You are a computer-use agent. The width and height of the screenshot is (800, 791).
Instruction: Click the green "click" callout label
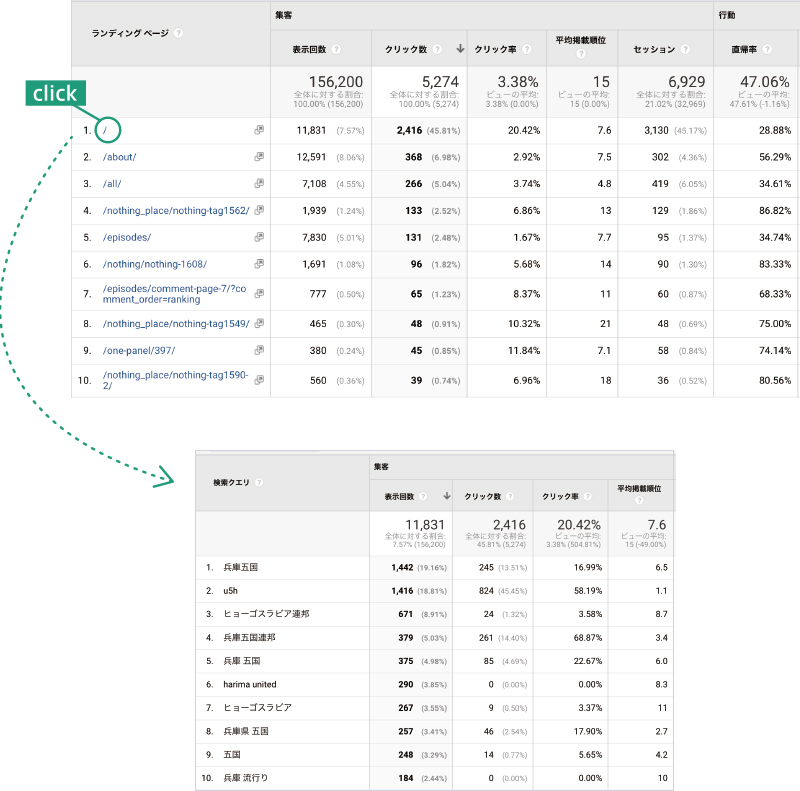(x=55, y=94)
